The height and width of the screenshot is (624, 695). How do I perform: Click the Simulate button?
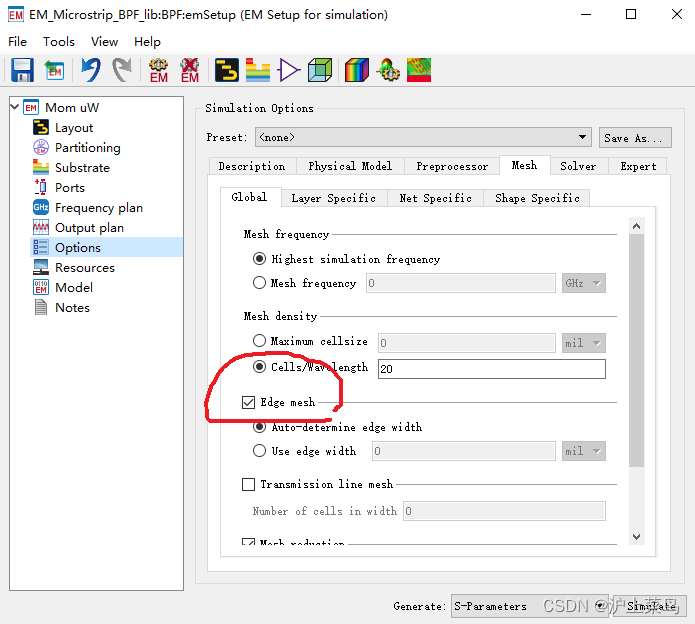pyautogui.click(x=650, y=606)
